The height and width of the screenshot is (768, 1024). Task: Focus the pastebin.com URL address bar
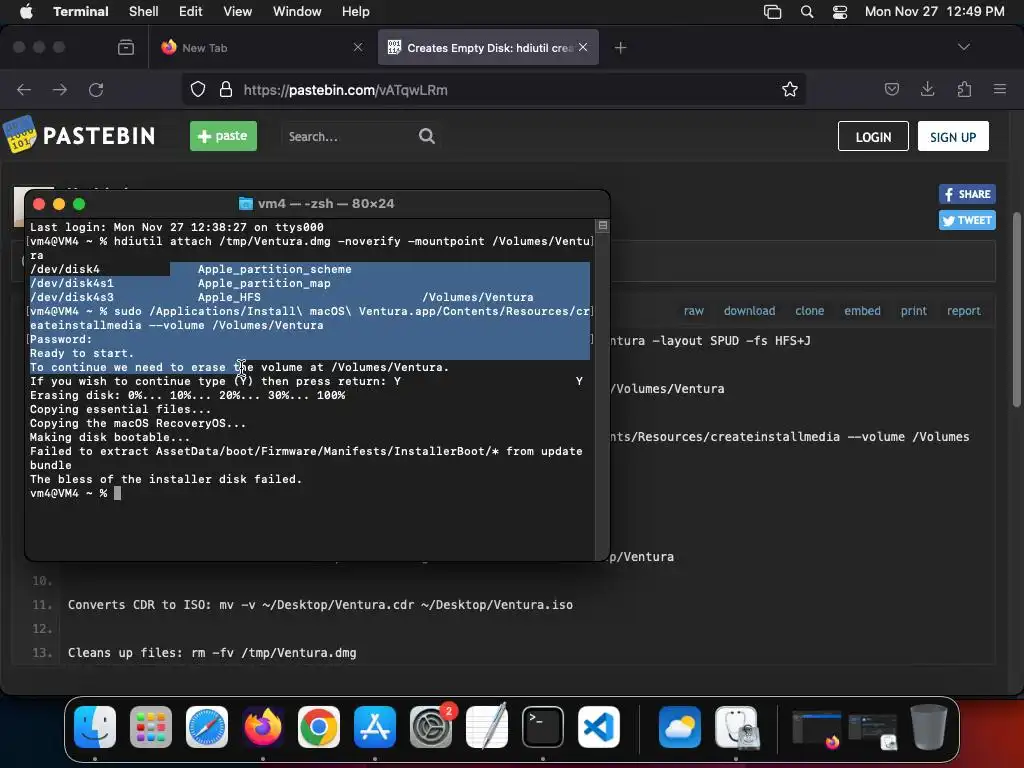click(x=493, y=89)
